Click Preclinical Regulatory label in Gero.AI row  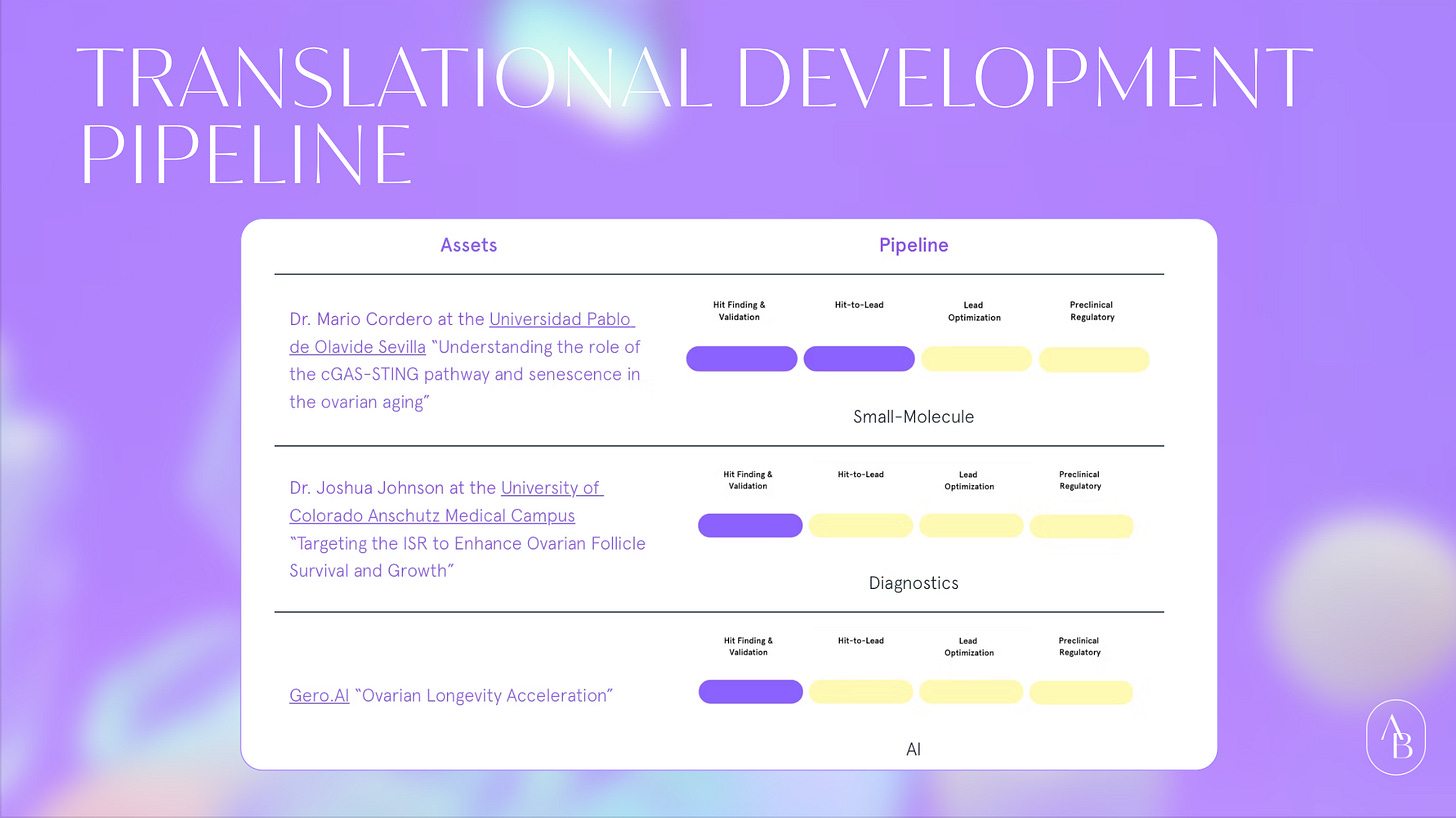(x=1080, y=646)
